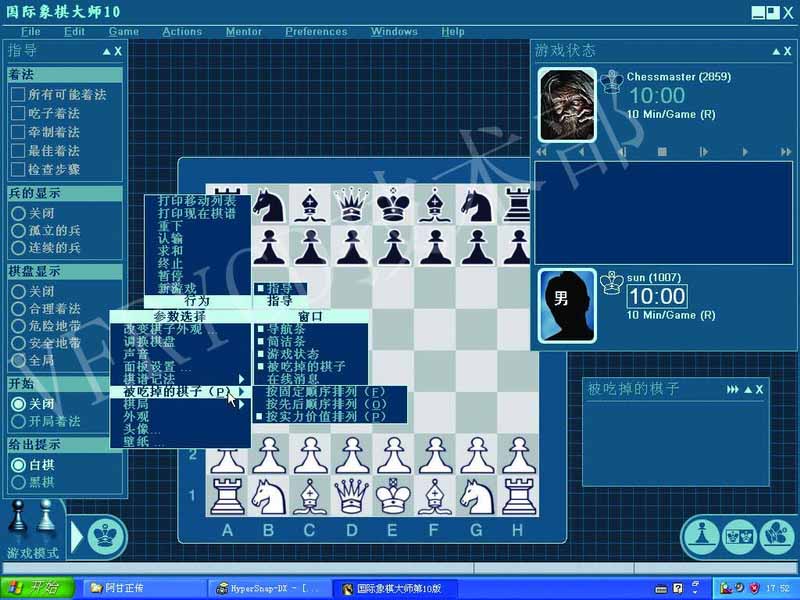Click the round king button beside 游戏模式
800x600 pixels.
point(106,536)
